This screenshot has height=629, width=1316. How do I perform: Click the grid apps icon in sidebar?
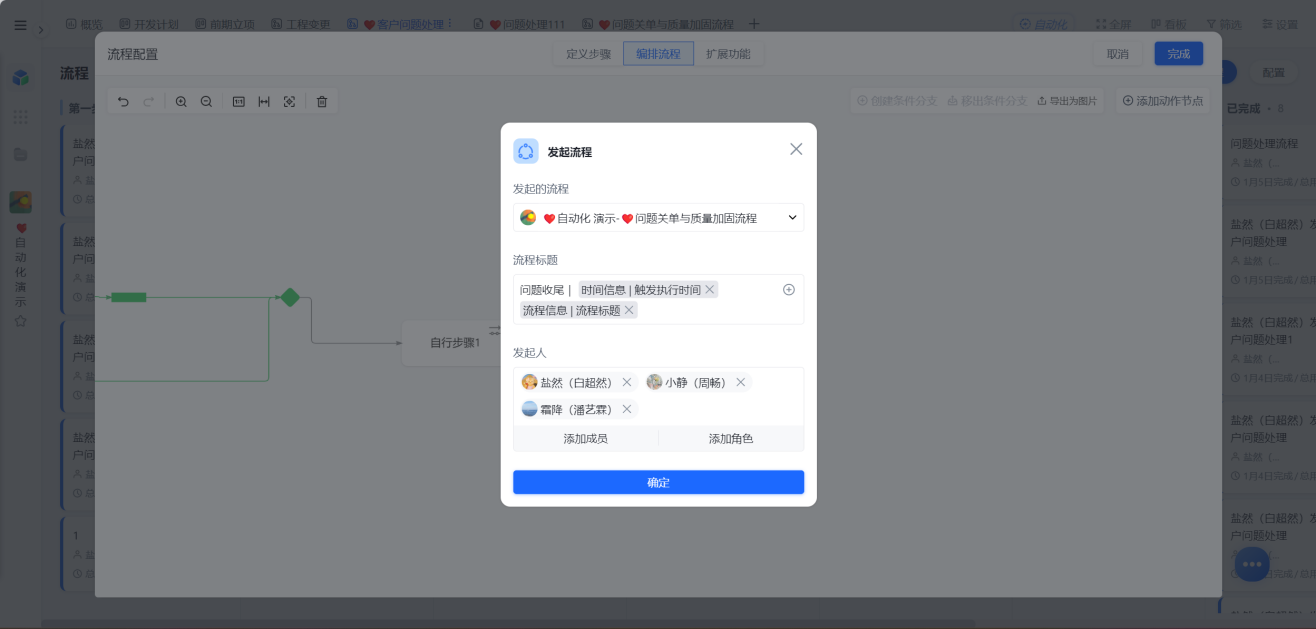point(20,117)
